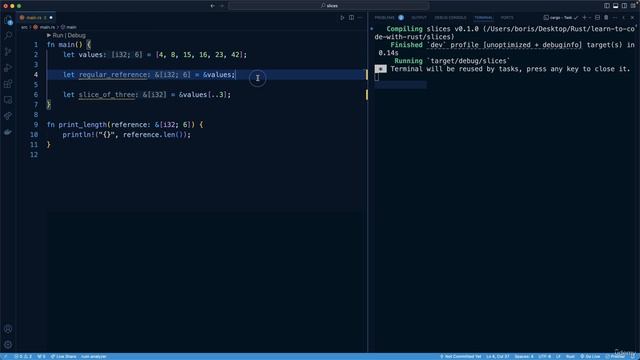Viewport: 640px width, 360px height.
Task: Kill the terminal with trash icon
Action: (x=606, y=18)
